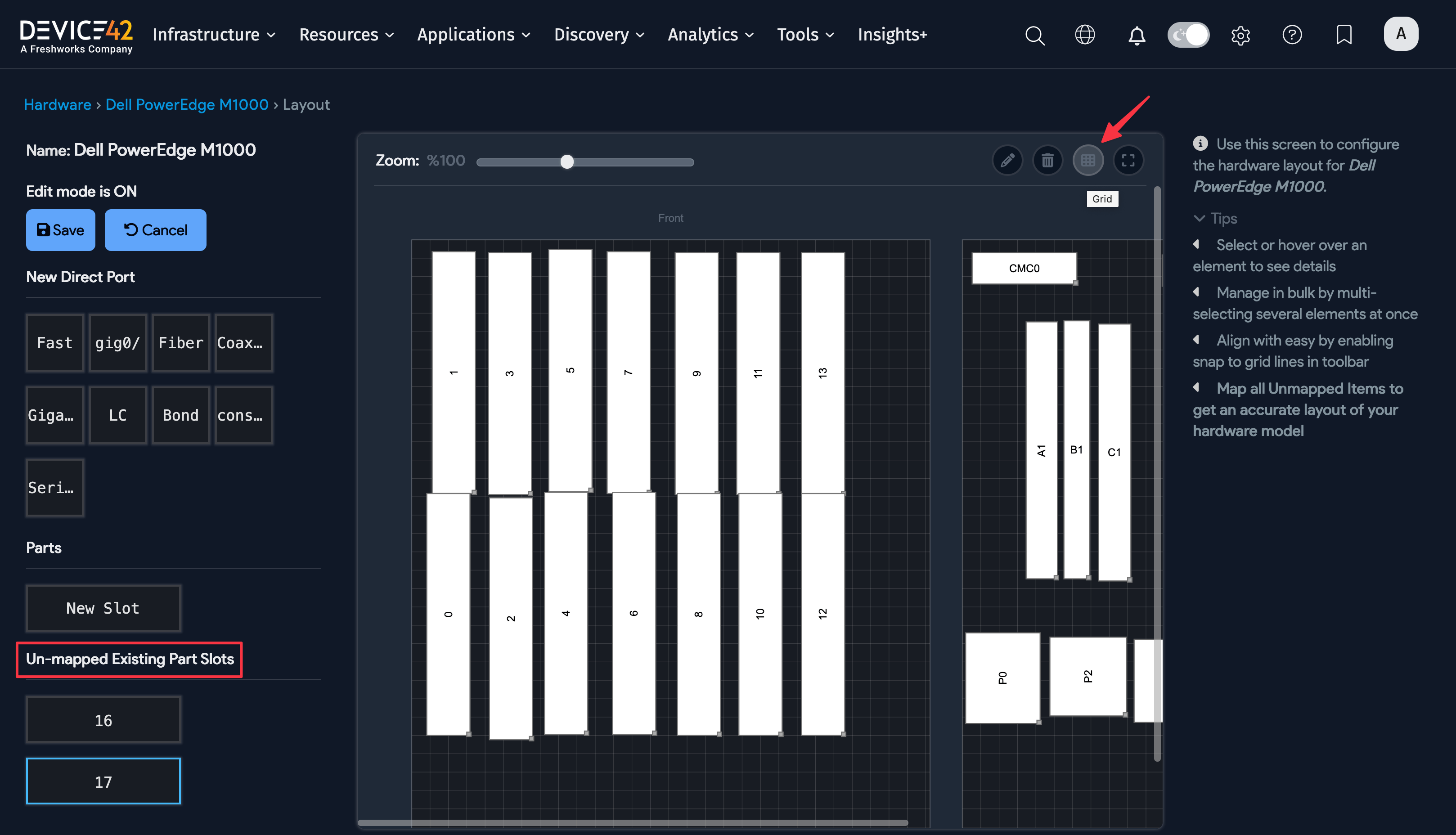Click the pencil edit icon in layout toolbar
Screen dimensions: 1456x835
pos(1007,161)
